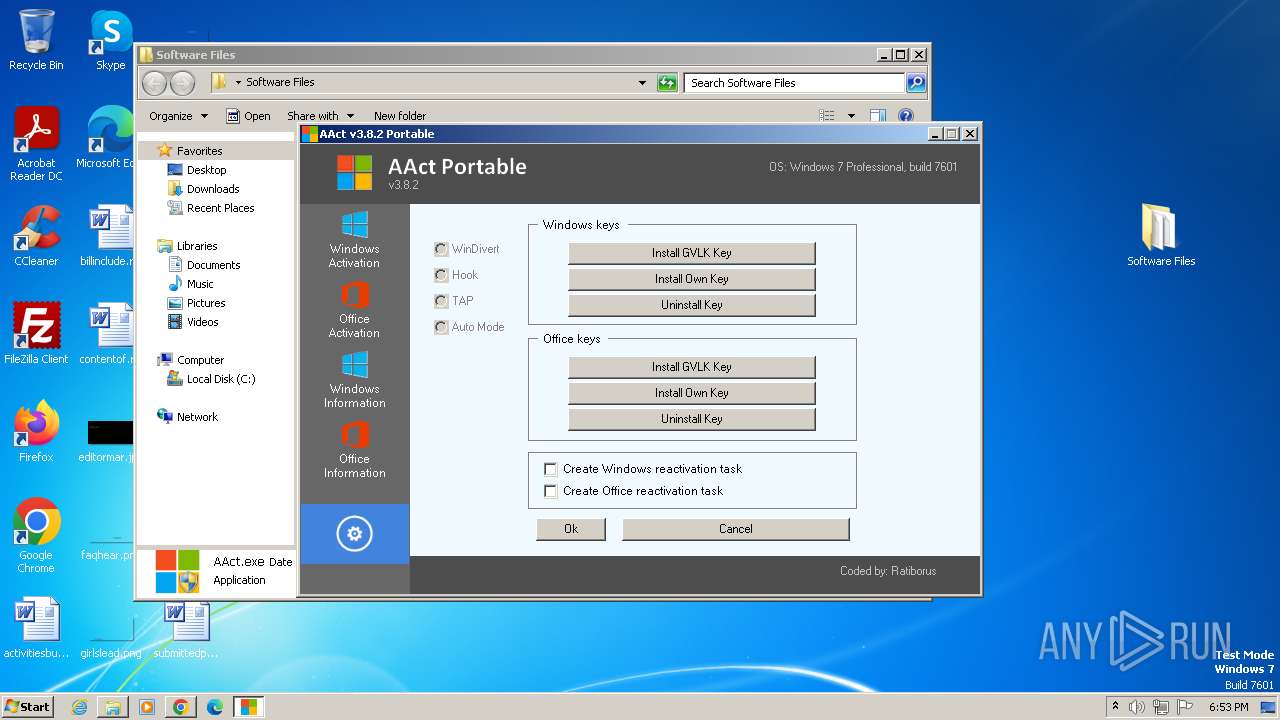Click the search magnifier icon in Explorer
Viewport: 1280px width, 720px height.
pyautogui.click(x=916, y=83)
